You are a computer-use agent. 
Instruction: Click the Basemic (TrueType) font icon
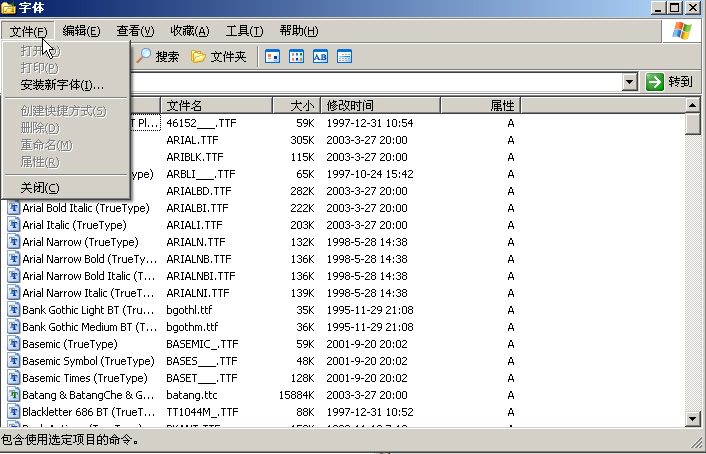pyautogui.click(x=14, y=344)
